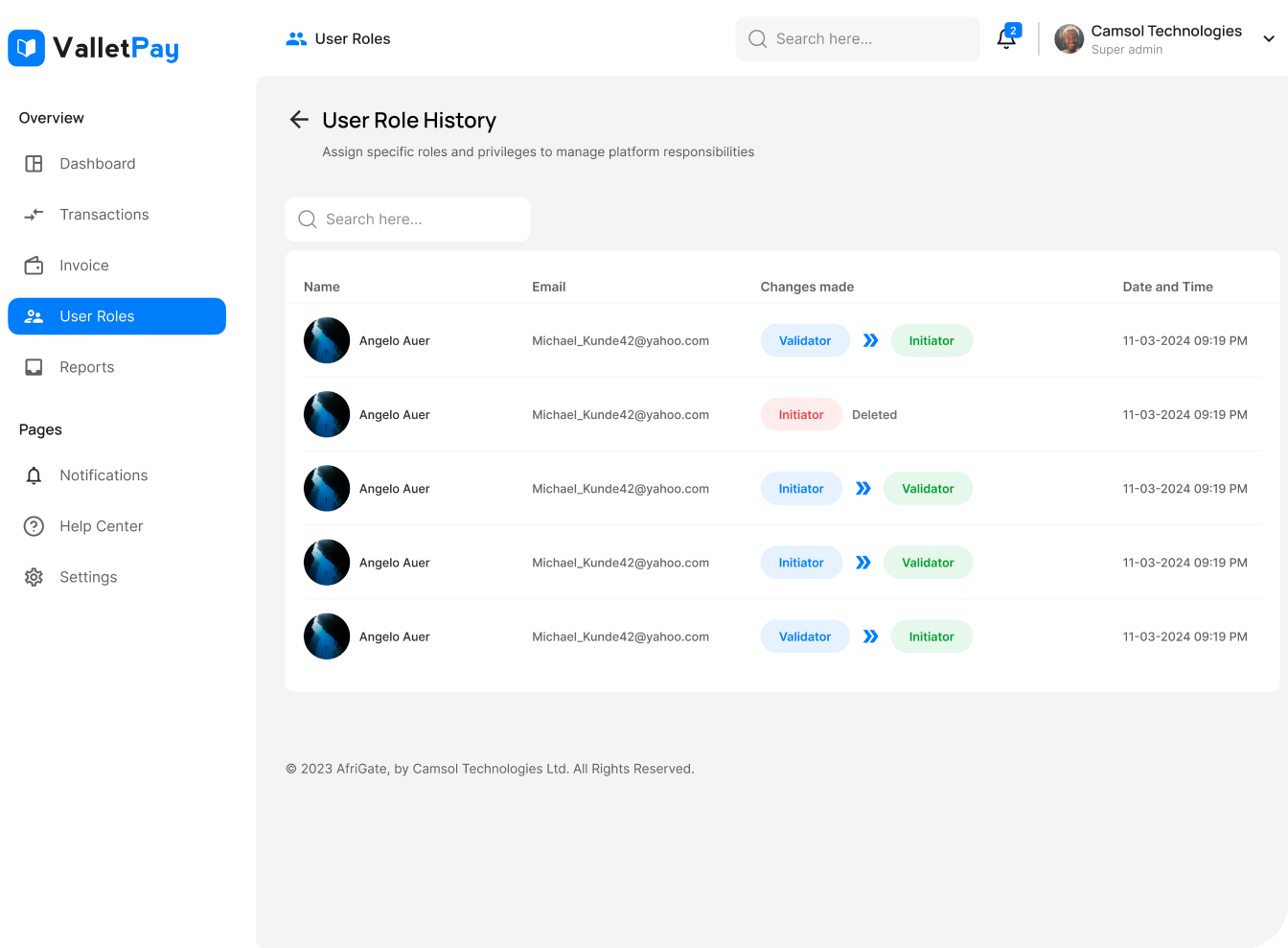1288x948 pixels.
Task: Click the email in the last table row
Action: point(620,637)
